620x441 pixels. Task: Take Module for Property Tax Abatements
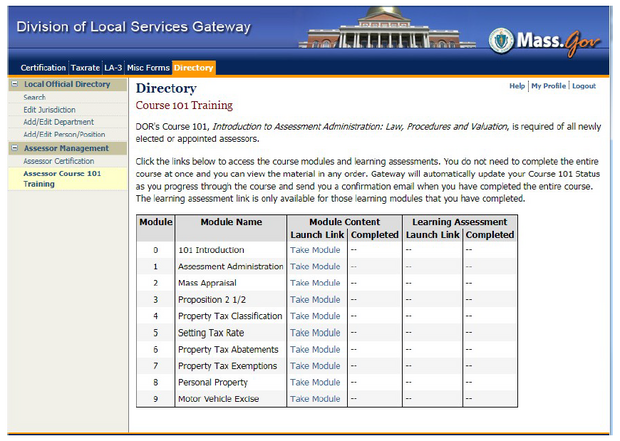315,350
